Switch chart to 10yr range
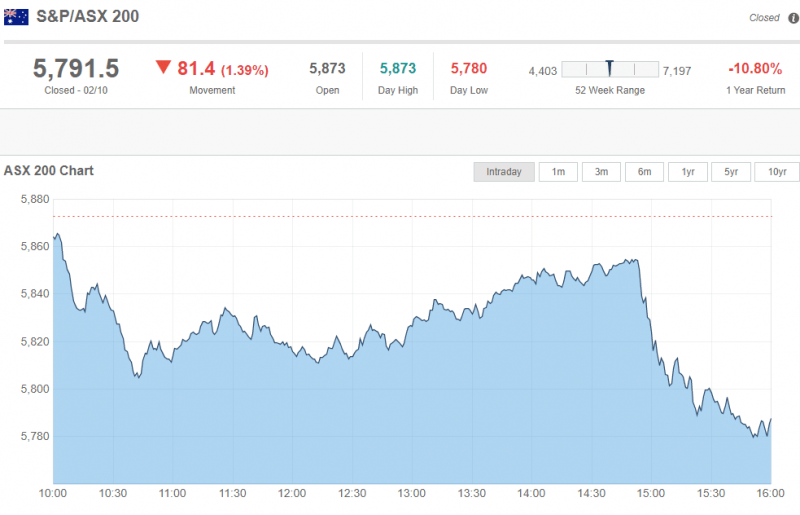Viewport: 800px width, 515px height. (x=777, y=172)
